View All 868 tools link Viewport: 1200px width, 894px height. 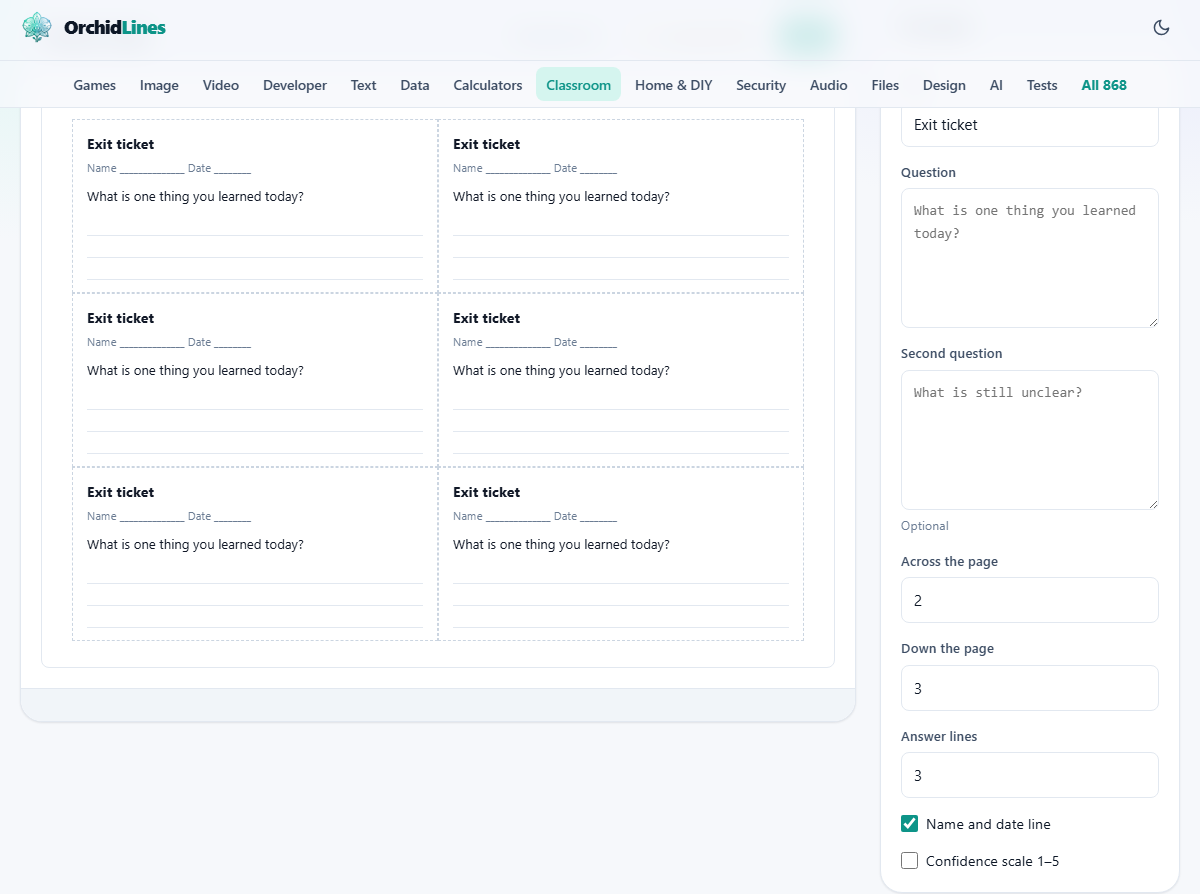pos(1104,85)
